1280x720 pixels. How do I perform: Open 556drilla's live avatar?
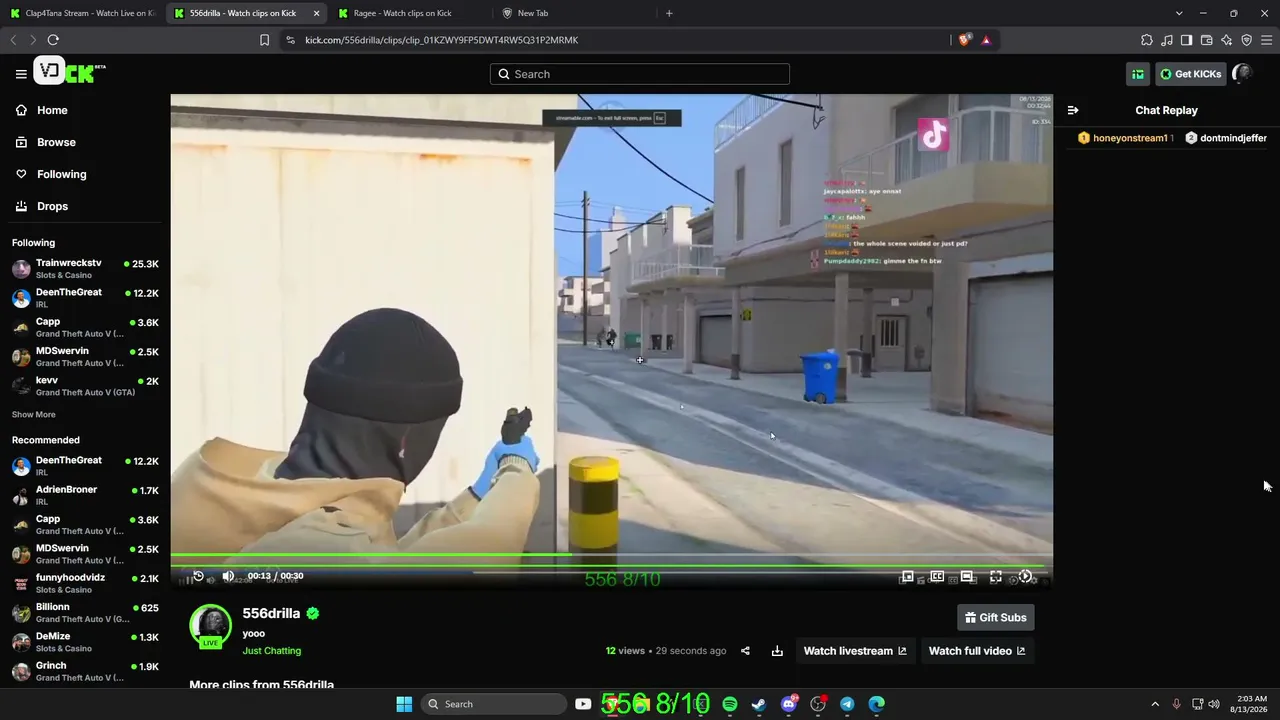click(x=211, y=626)
